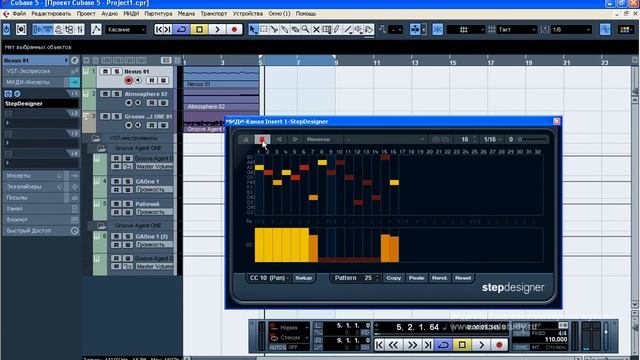Toggle Snap button in toolbar
640x360 pixels.
(437, 29)
